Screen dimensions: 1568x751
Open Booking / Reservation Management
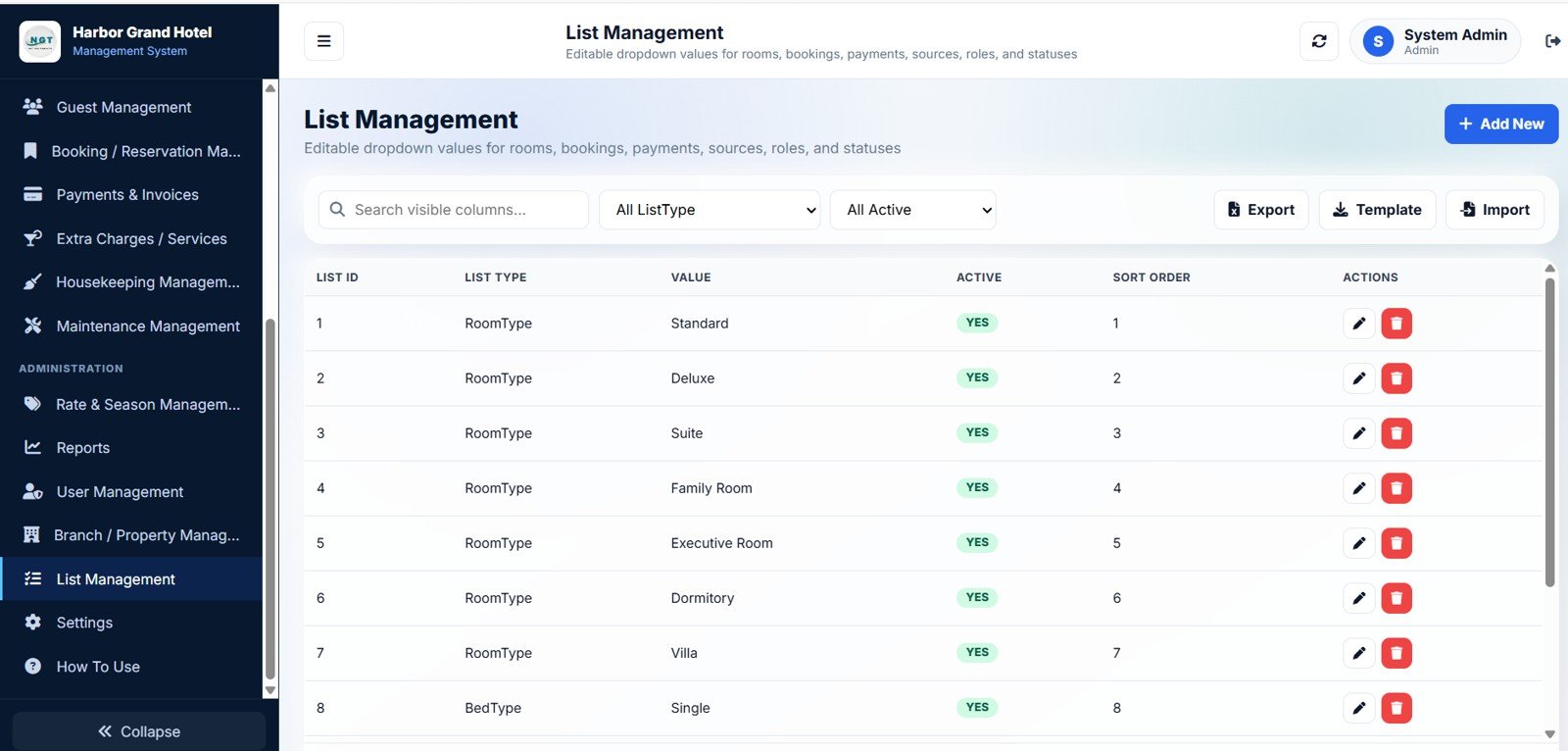click(131, 151)
